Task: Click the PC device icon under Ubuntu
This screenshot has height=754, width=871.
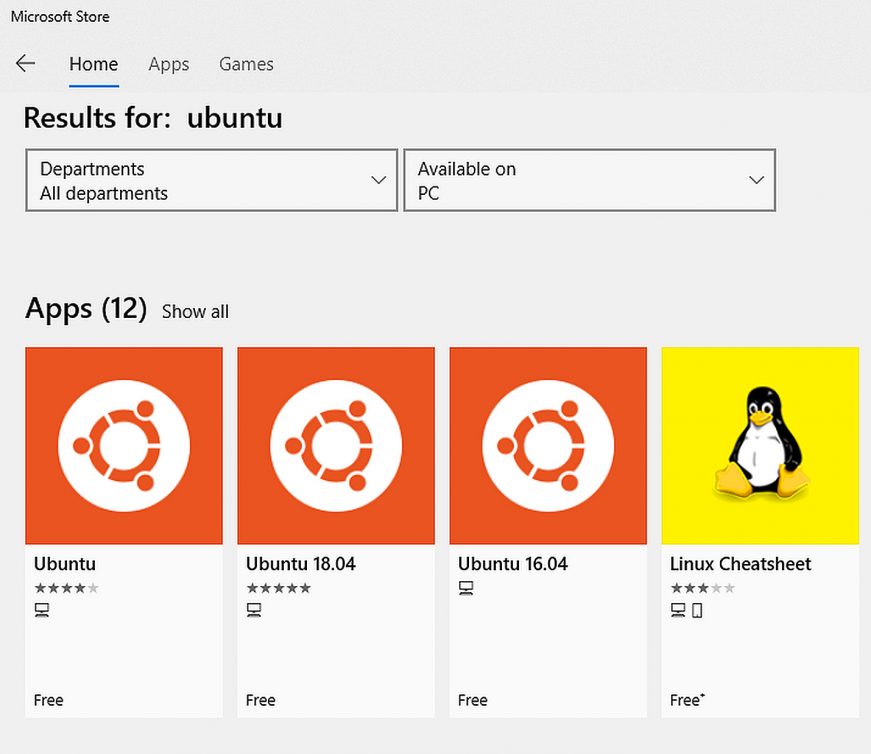Action: [42, 610]
